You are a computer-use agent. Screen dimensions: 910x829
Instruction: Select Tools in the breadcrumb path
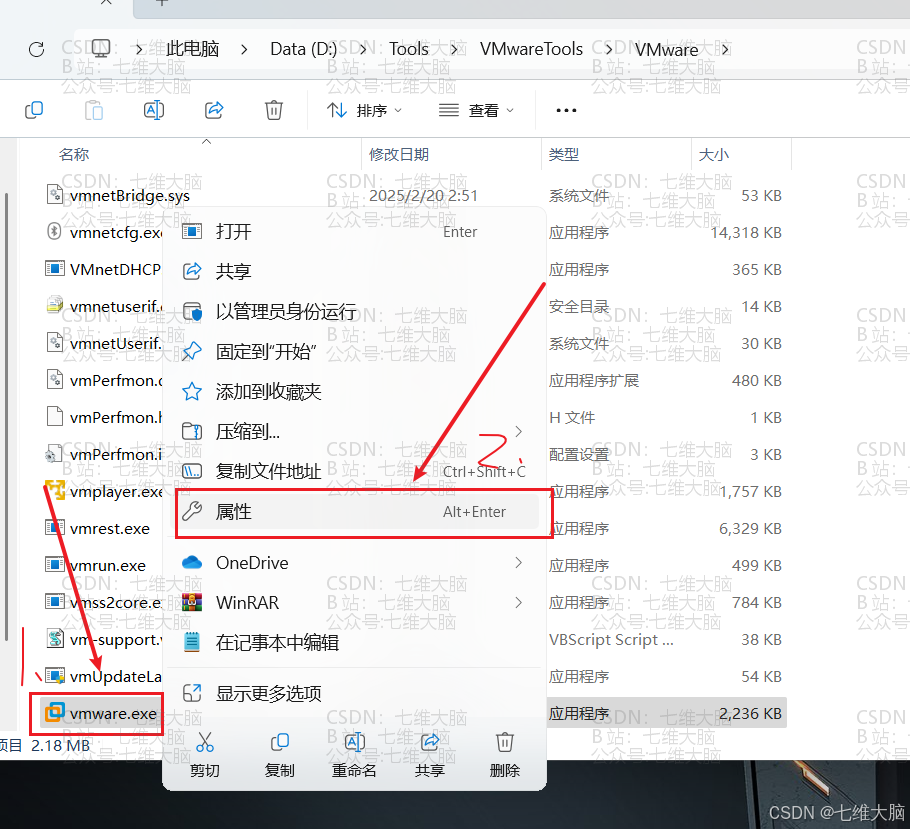point(409,49)
